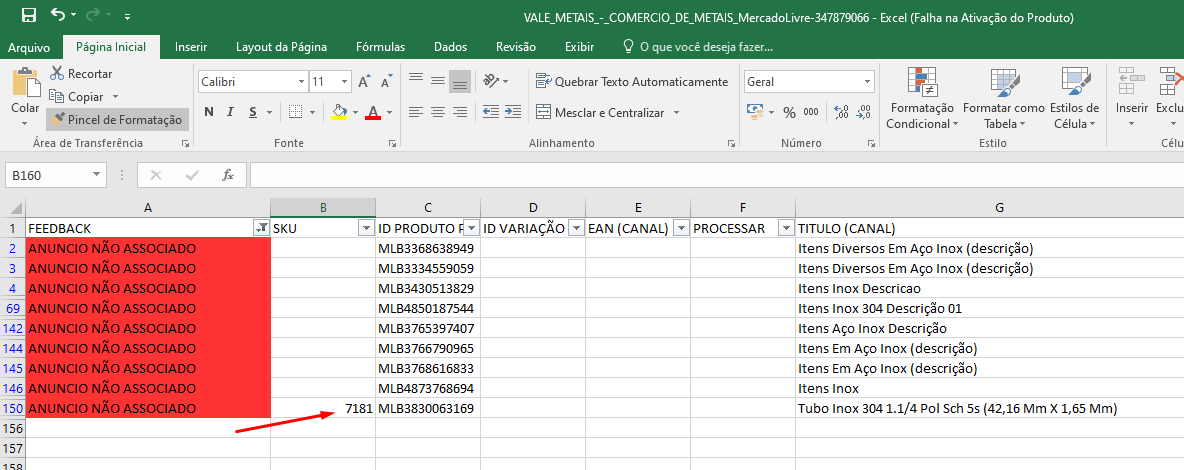Open the Arquivo menu

tap(29, 47)
